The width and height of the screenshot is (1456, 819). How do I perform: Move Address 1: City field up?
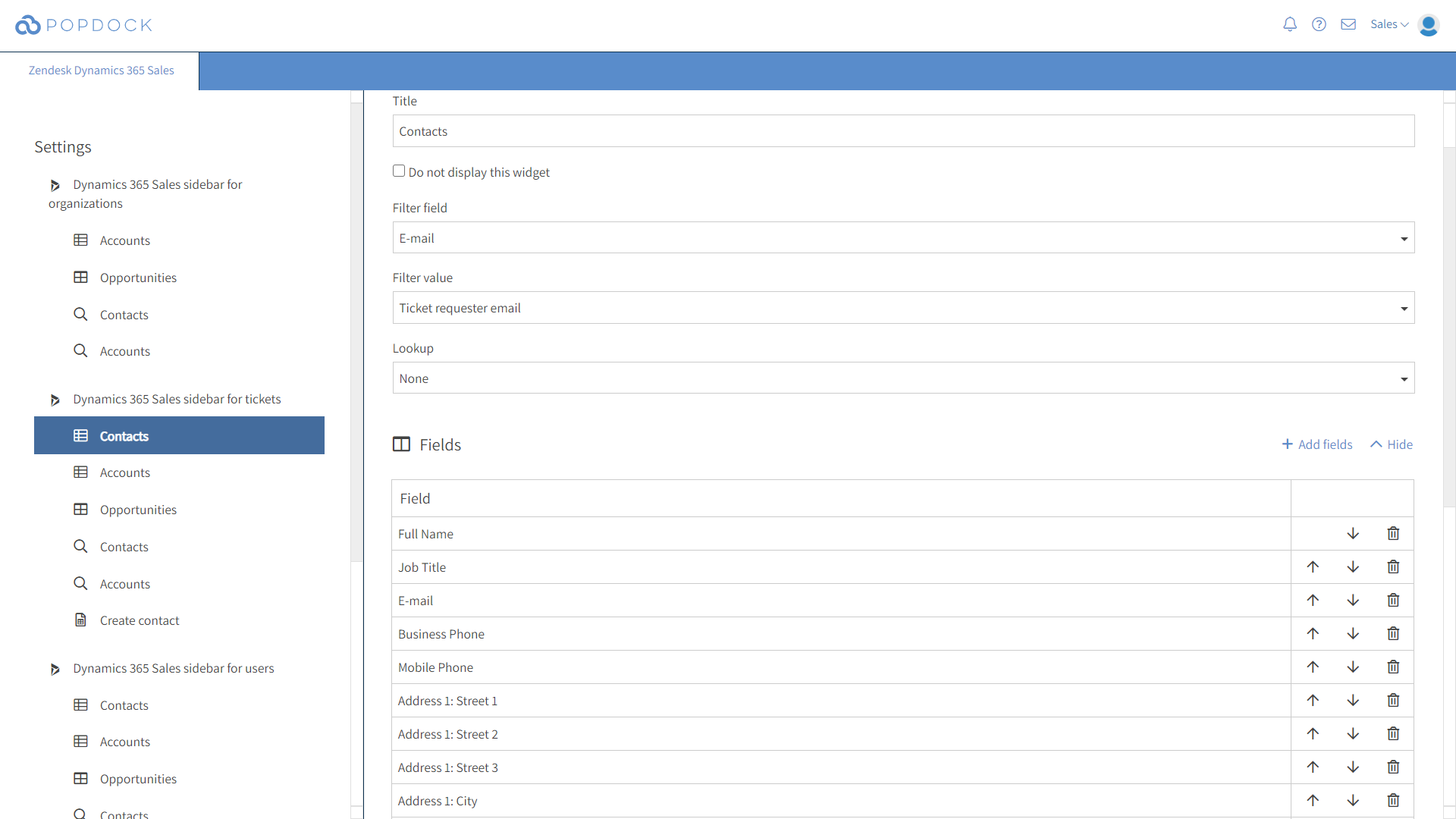click(1313, 801)
